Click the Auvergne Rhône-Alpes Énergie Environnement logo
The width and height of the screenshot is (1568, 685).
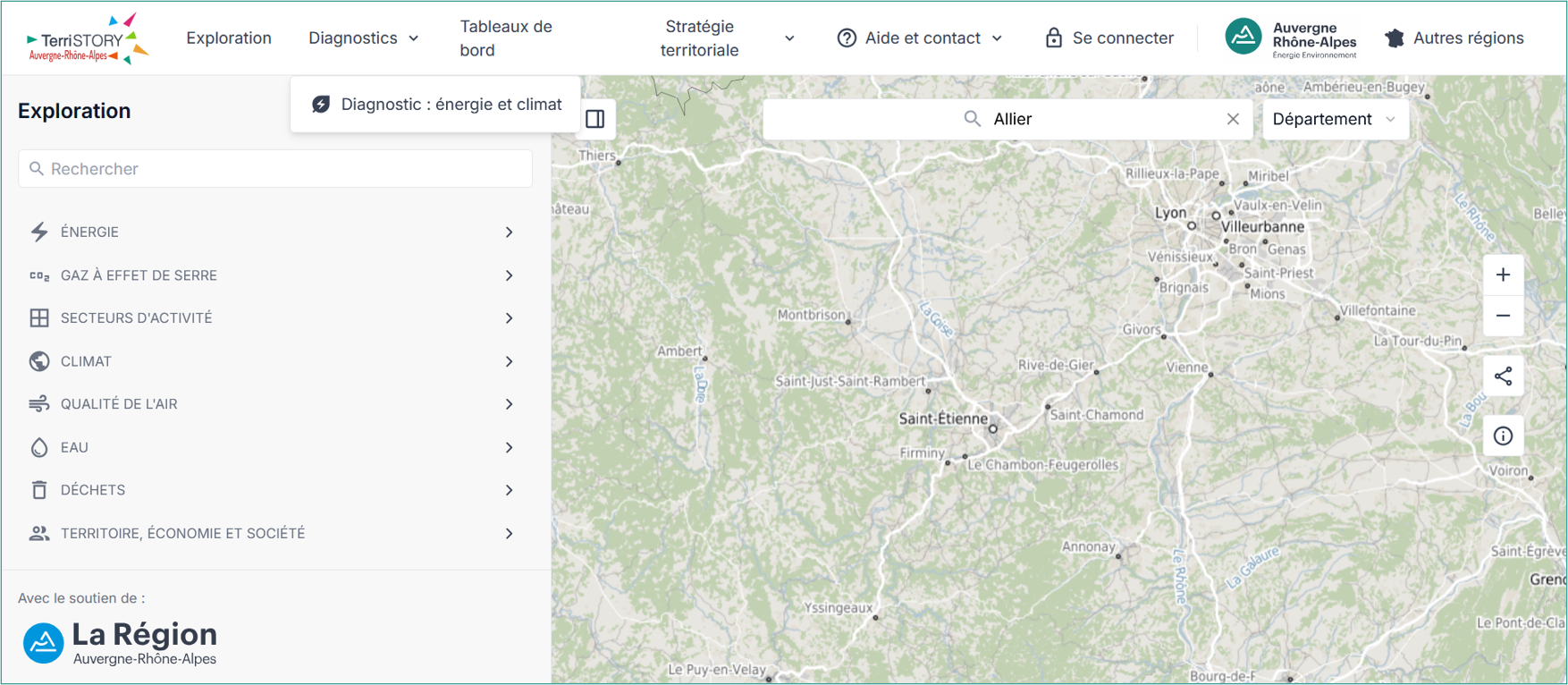1290,38
